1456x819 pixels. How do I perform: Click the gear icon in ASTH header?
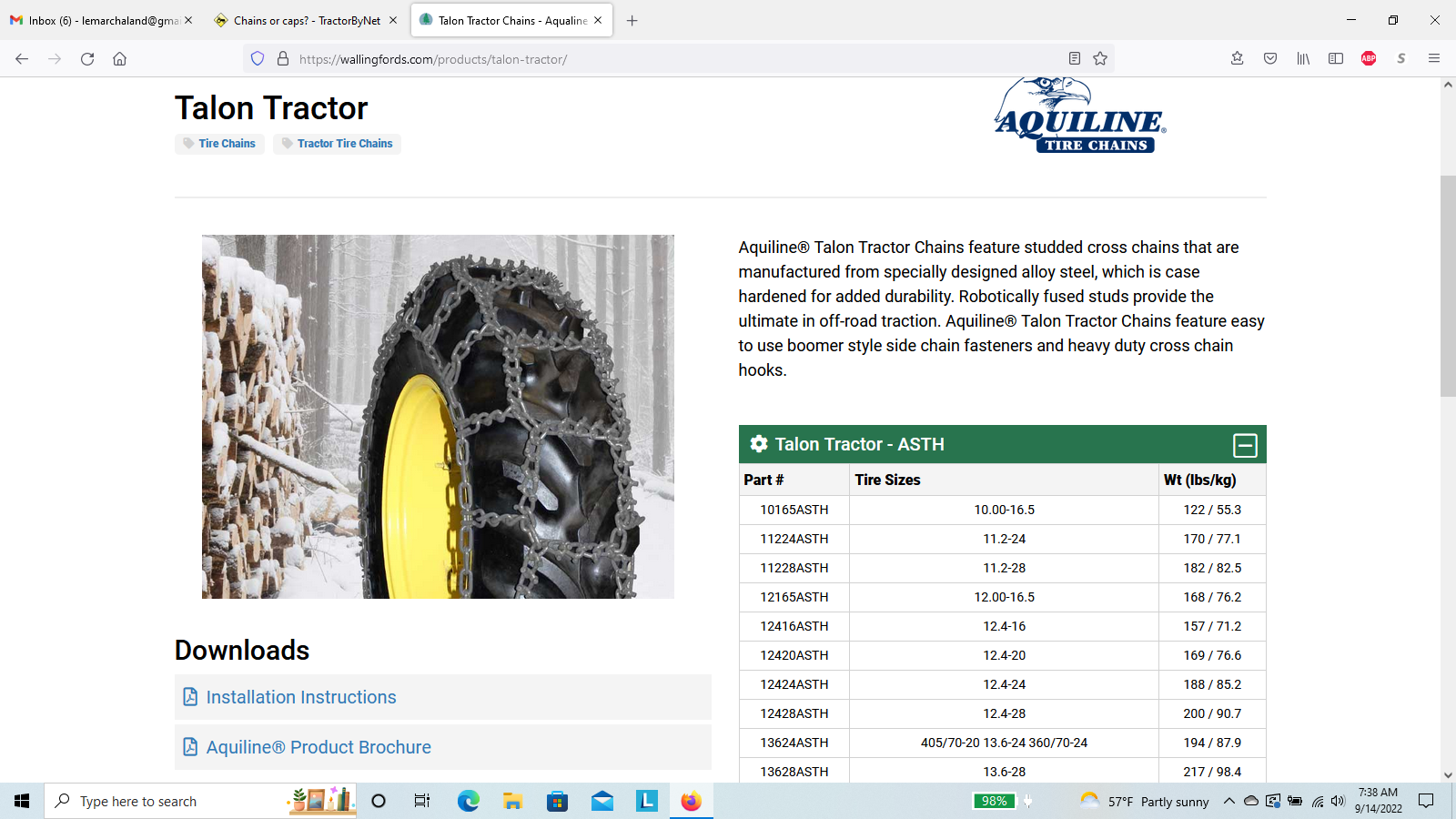pyautogui.click(x=758, y=444)
